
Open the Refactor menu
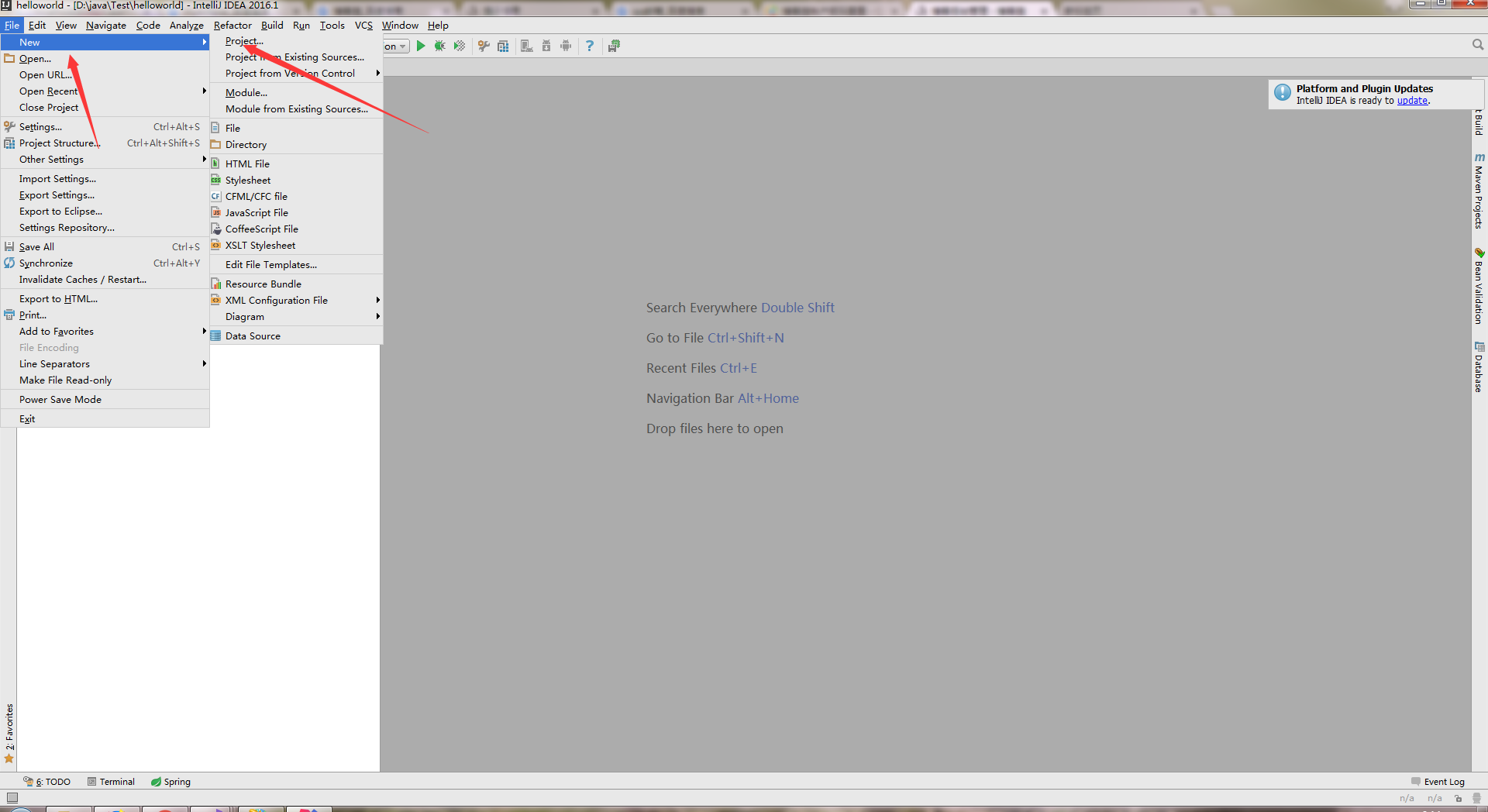[x=232, y=26]
